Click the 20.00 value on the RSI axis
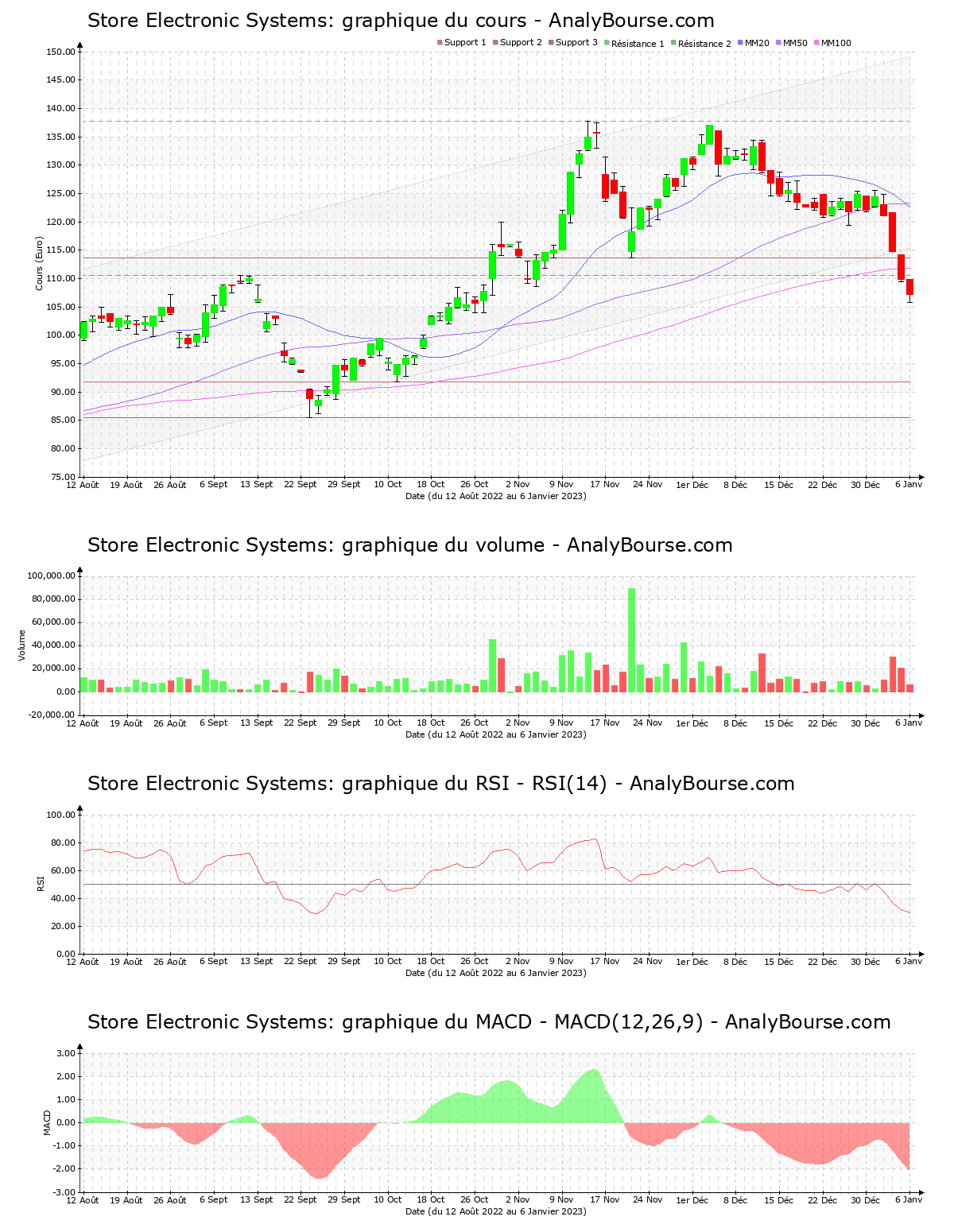954x1232 pixels. pyautogui.click(x=64, y=926)
